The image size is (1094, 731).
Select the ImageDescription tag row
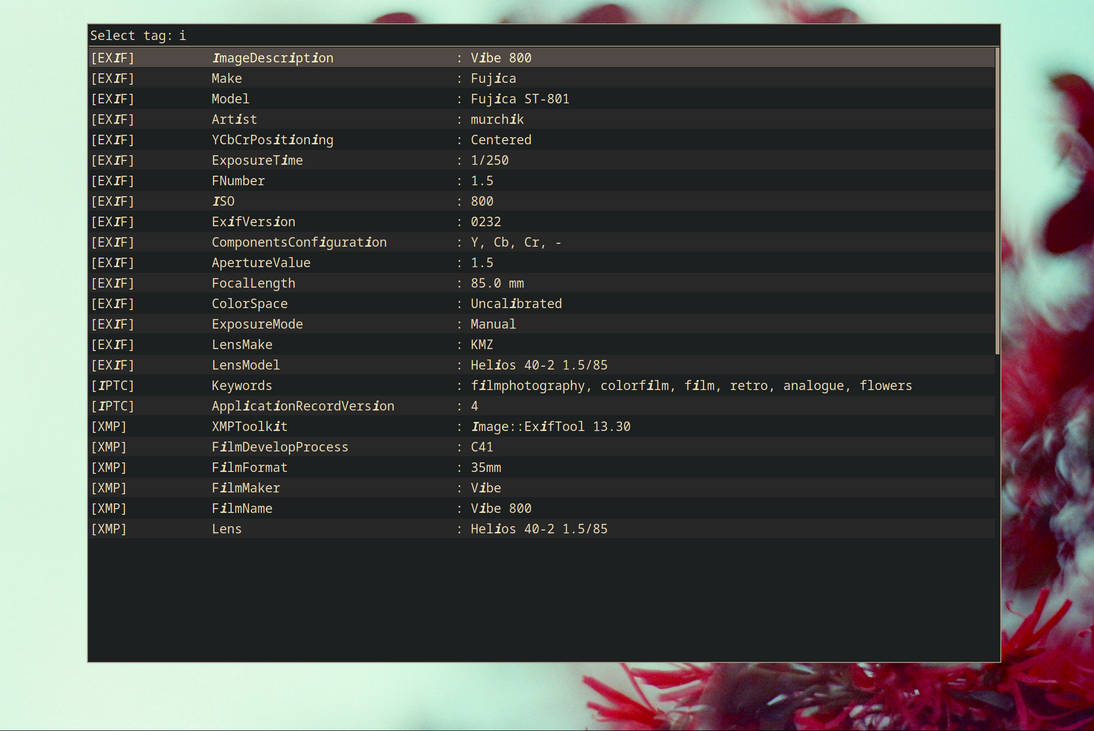tap(542, 58)
